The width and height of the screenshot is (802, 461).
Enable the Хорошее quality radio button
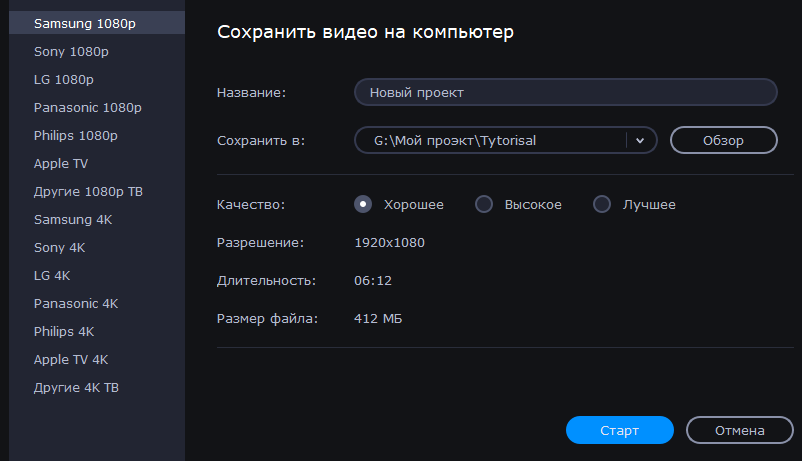[364, 204]
